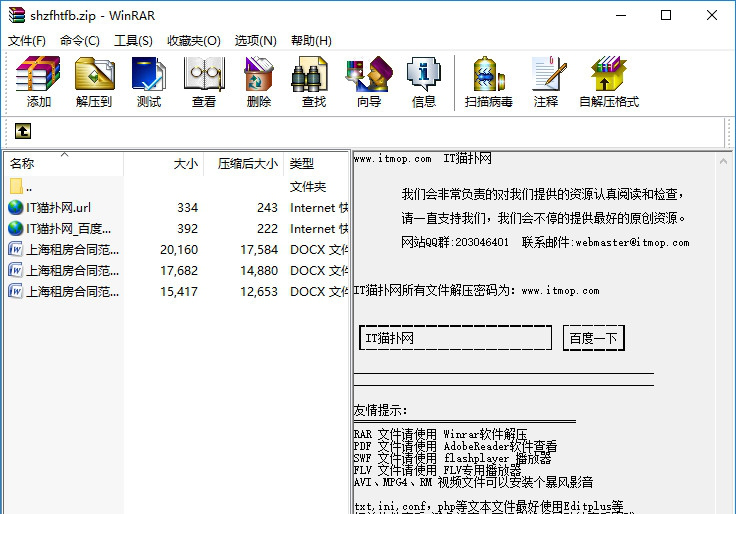Select the IT猫扑网_百度... file name
736x534 pixels.
(x=69, y=229)
